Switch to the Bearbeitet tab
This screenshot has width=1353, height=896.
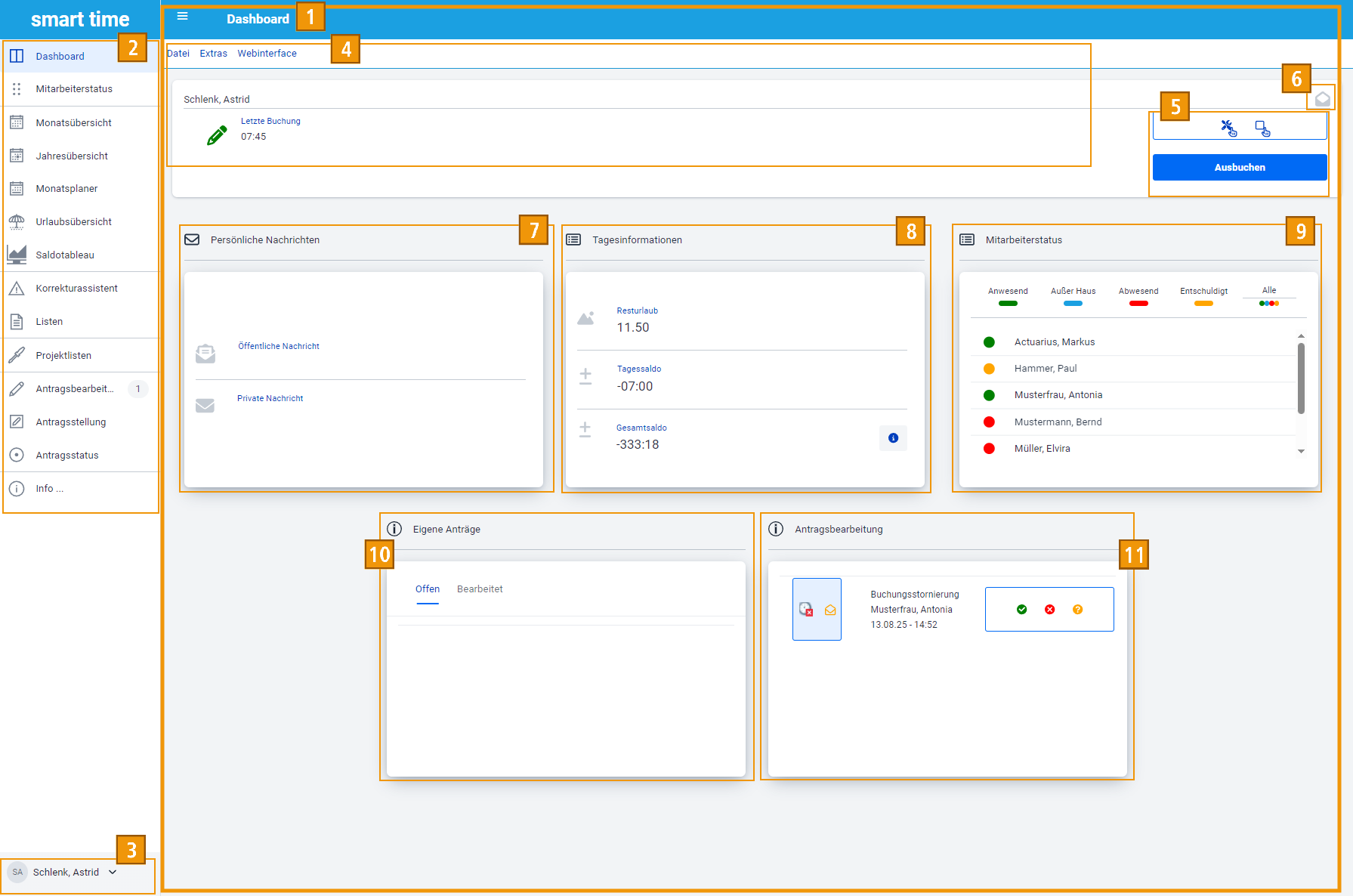[x=479, y=589]
